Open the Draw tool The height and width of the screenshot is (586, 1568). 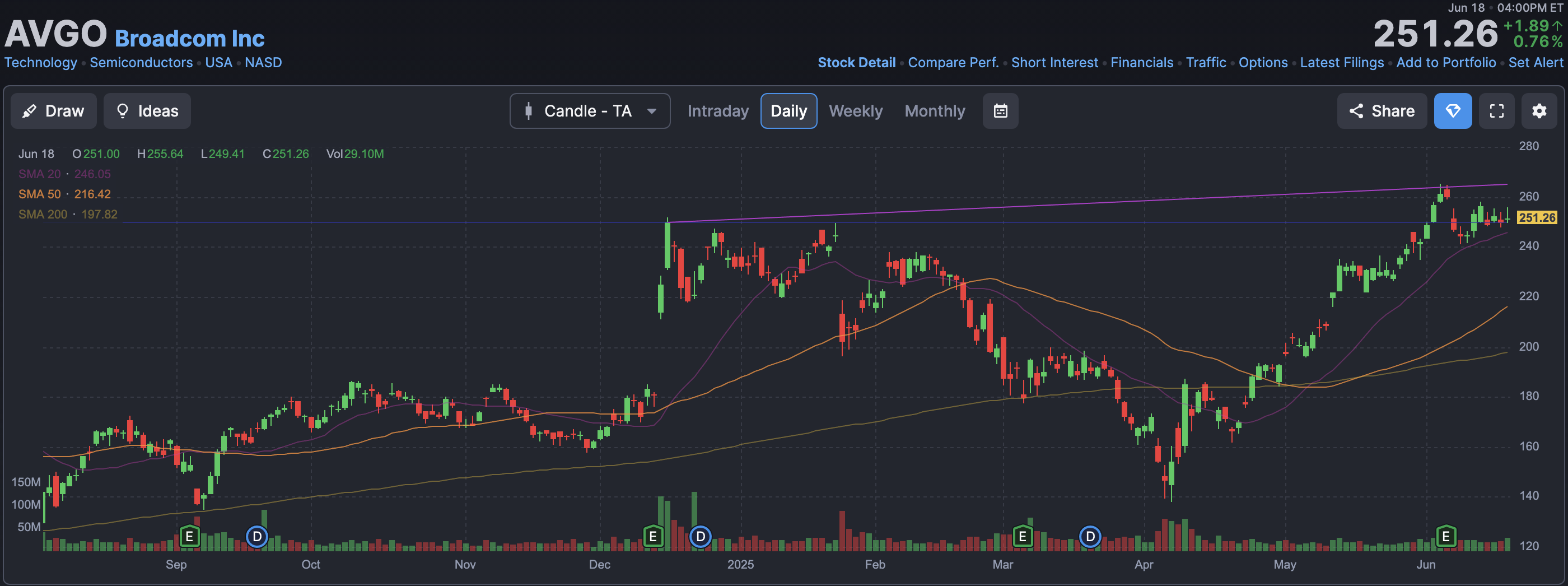pos(54,111)
